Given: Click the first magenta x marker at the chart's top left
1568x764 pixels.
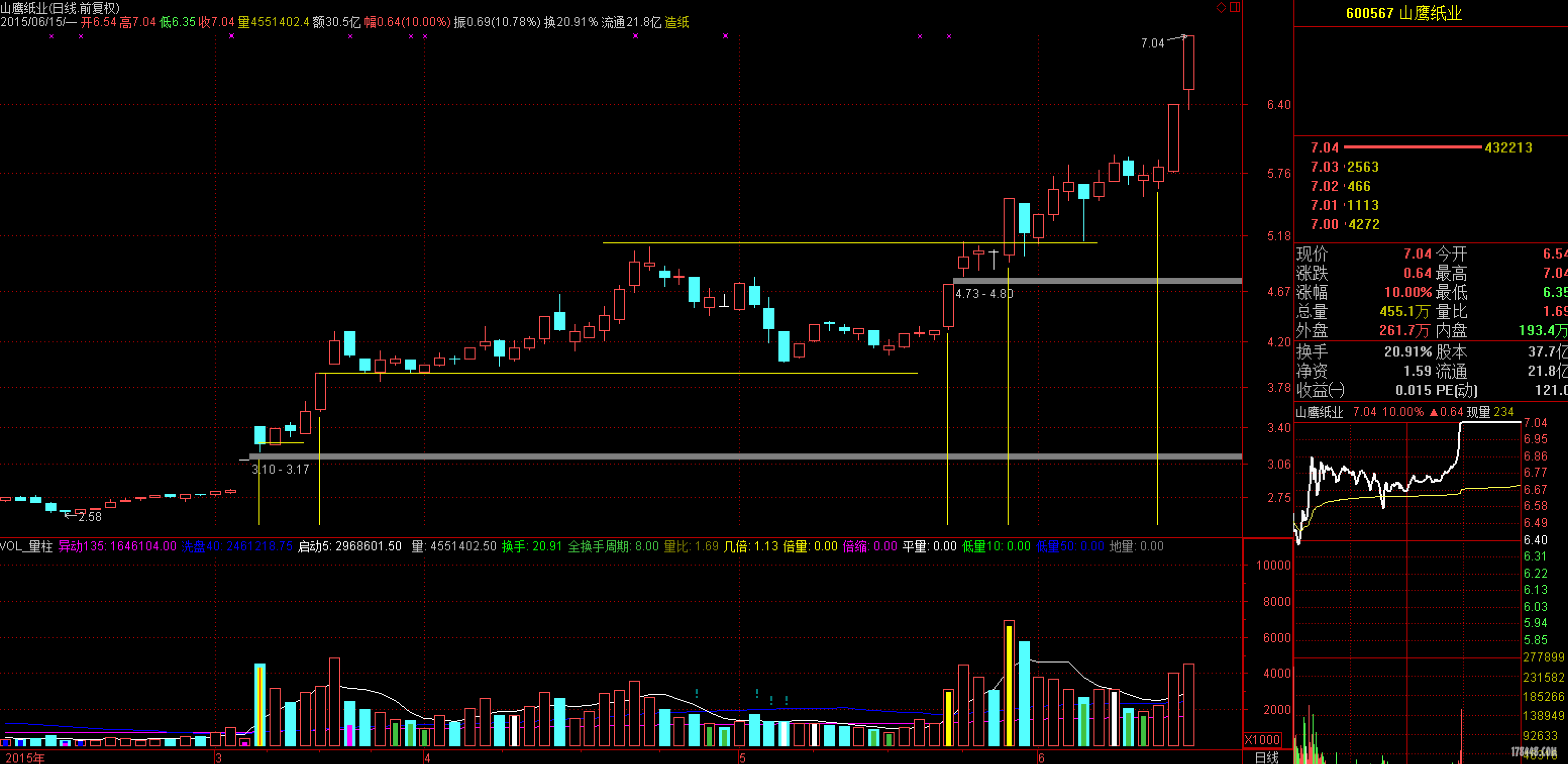Looking at the screenshot, I should point(51,36).
